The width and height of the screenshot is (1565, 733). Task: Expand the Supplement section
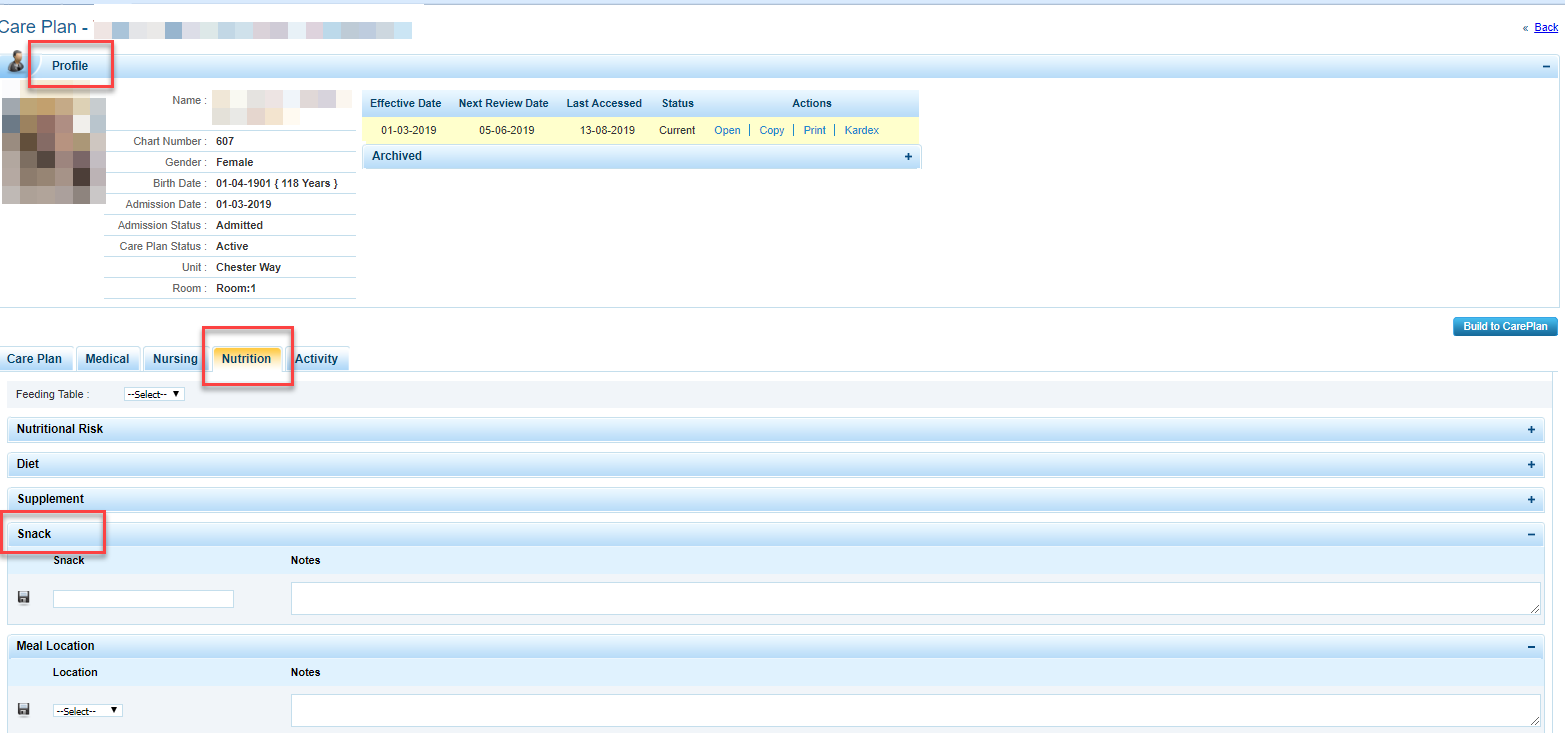(1530, 500)
